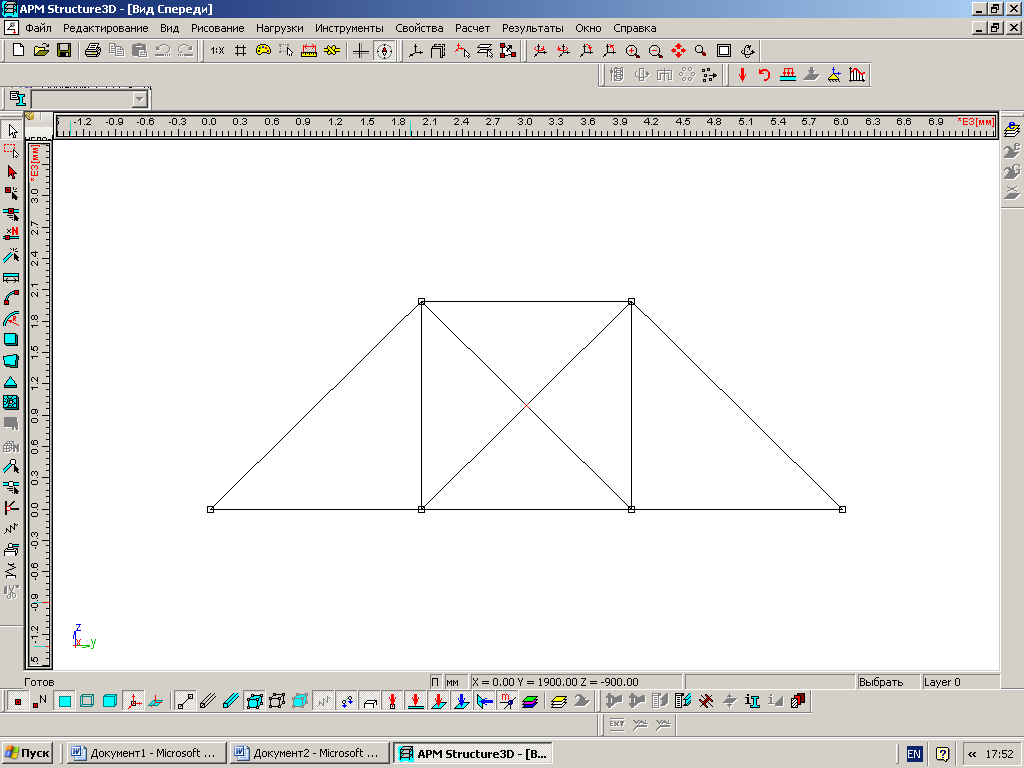Click the 'Layer 0' status bar entry

click(x=960, y=682)
